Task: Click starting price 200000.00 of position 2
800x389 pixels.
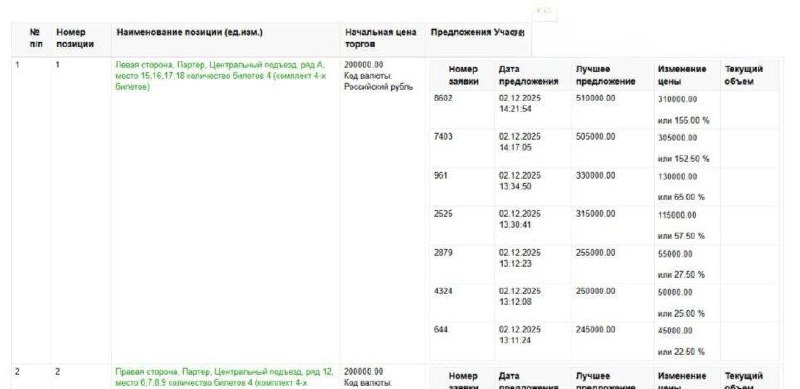Action: point(364,372)
